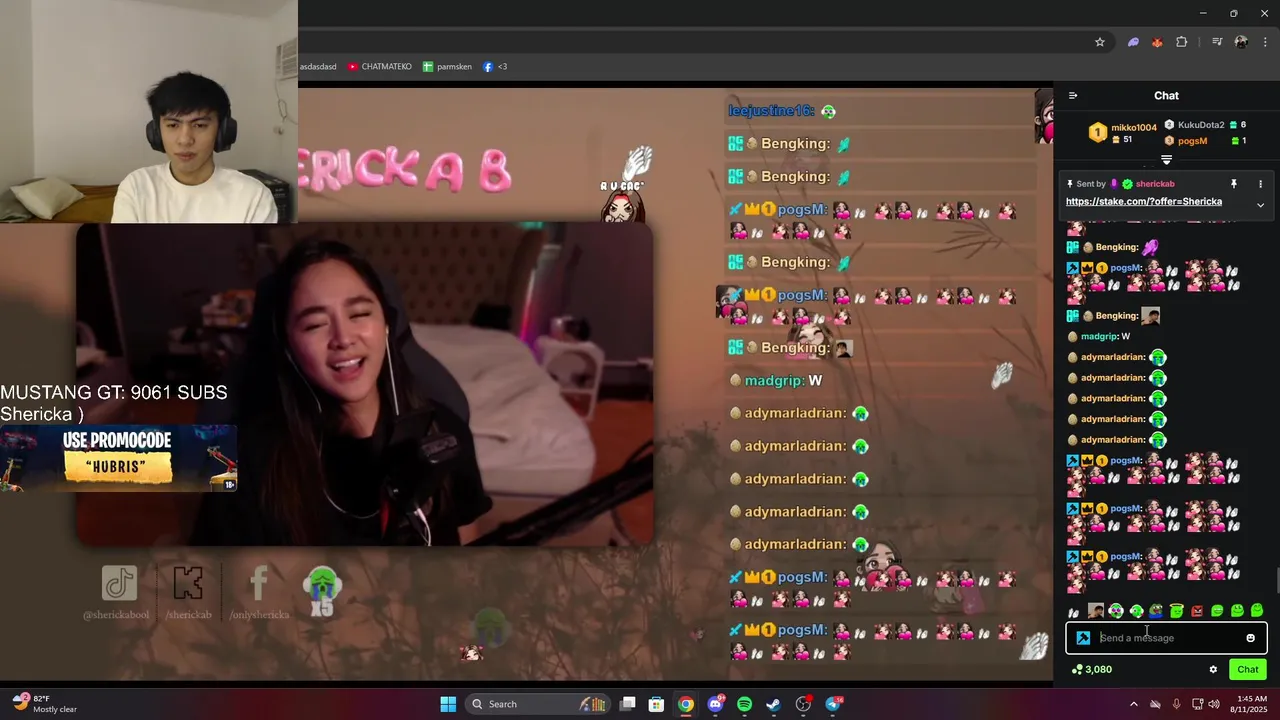Viewport: 1280px width, 720px height.
Task: Open the Phantom wallet extension
Action: (1133, 42)
